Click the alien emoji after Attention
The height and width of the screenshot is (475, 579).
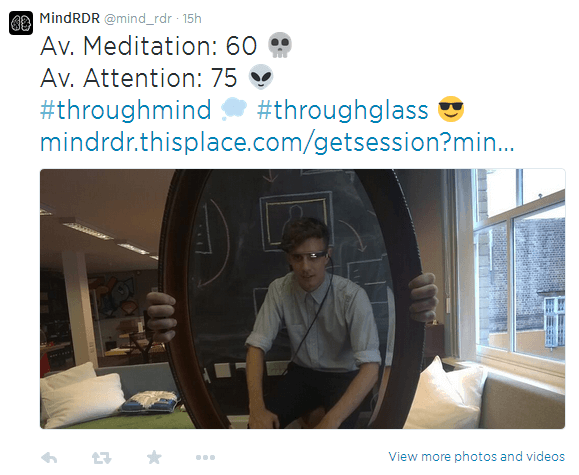[x=261, y=77]
